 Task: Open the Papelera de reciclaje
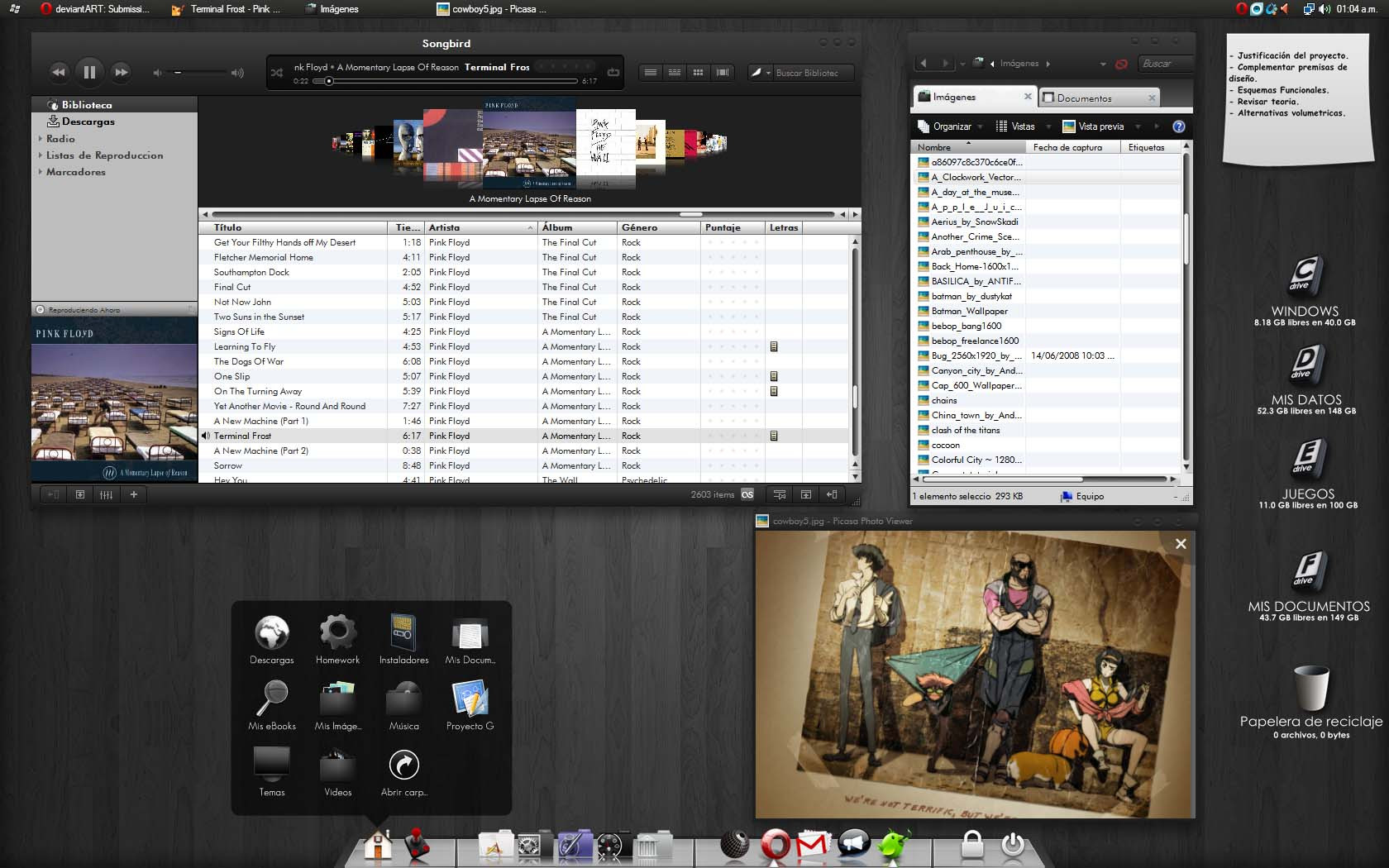1311,701
